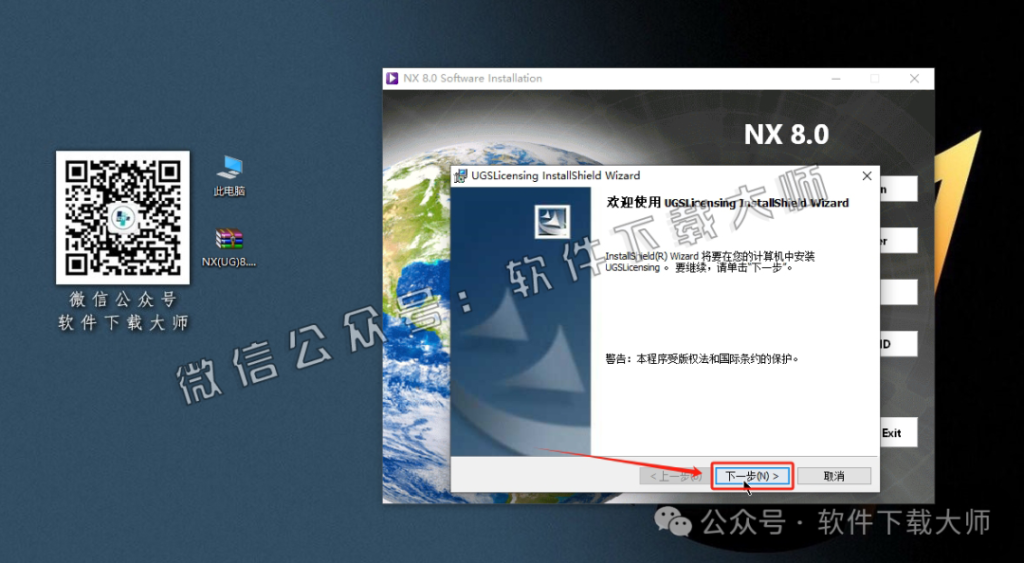Click the disabled 上一步 back button

[x=675, y=476]
